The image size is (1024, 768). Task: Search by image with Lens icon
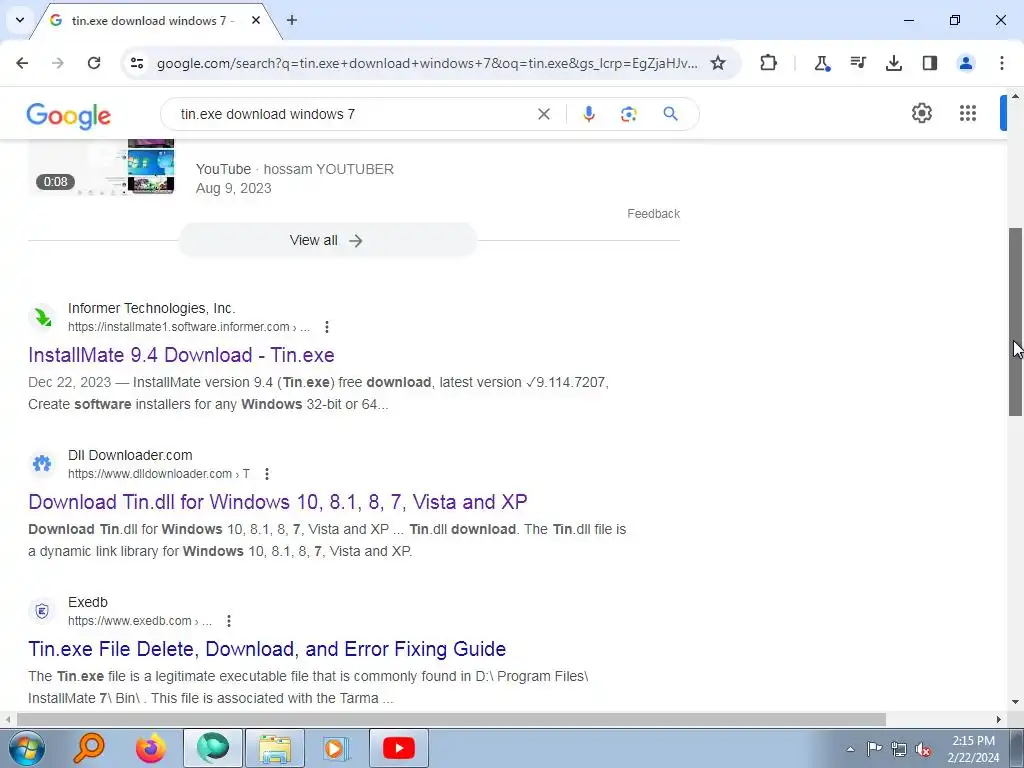click(x=628, y=114)
